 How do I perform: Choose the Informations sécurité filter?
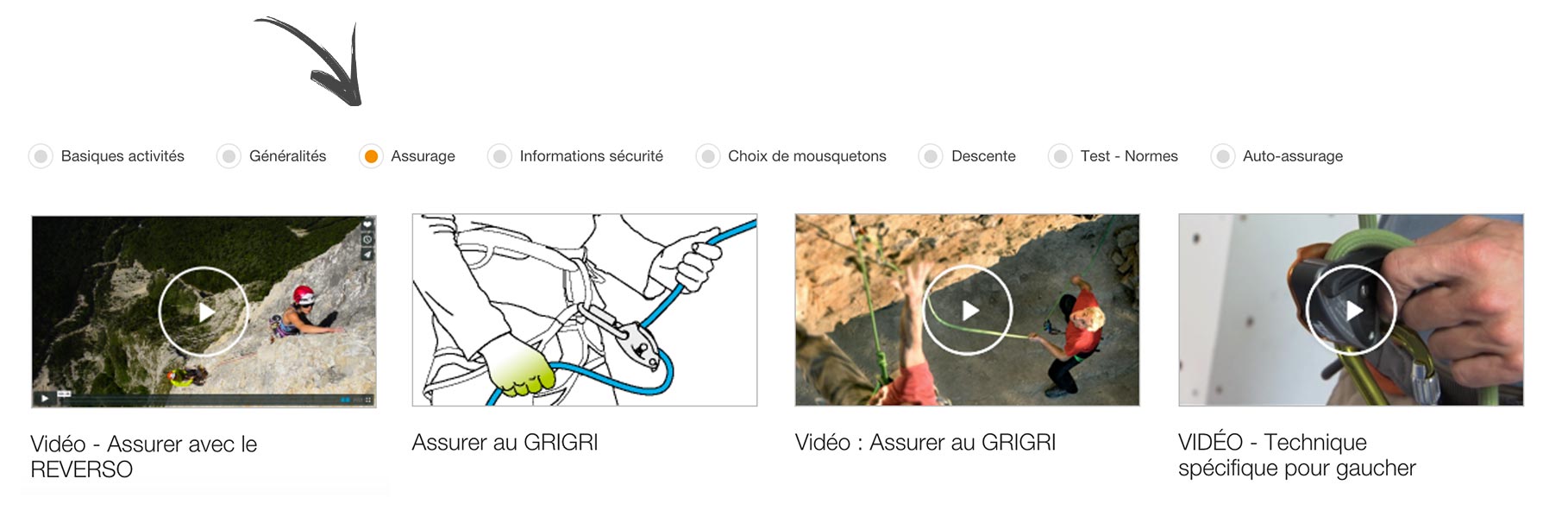[499, 156]
